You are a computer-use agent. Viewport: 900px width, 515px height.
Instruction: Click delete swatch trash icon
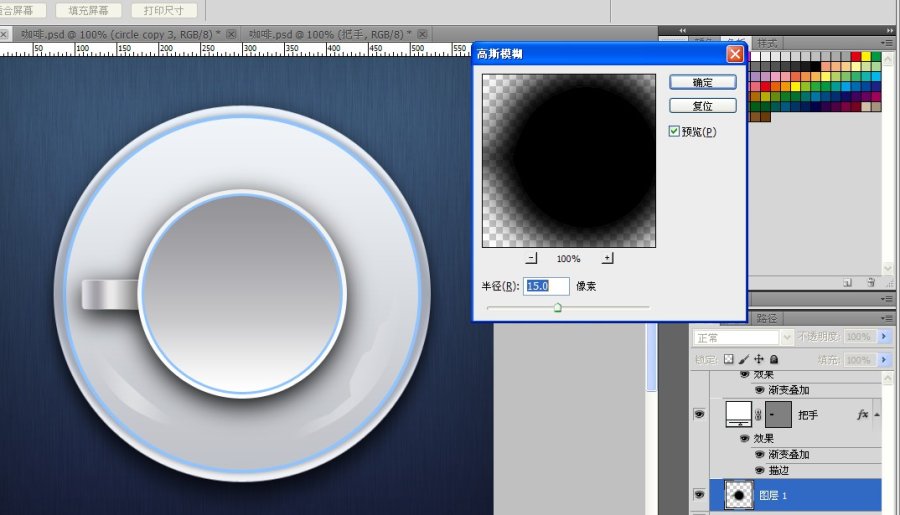pos(871,282)
